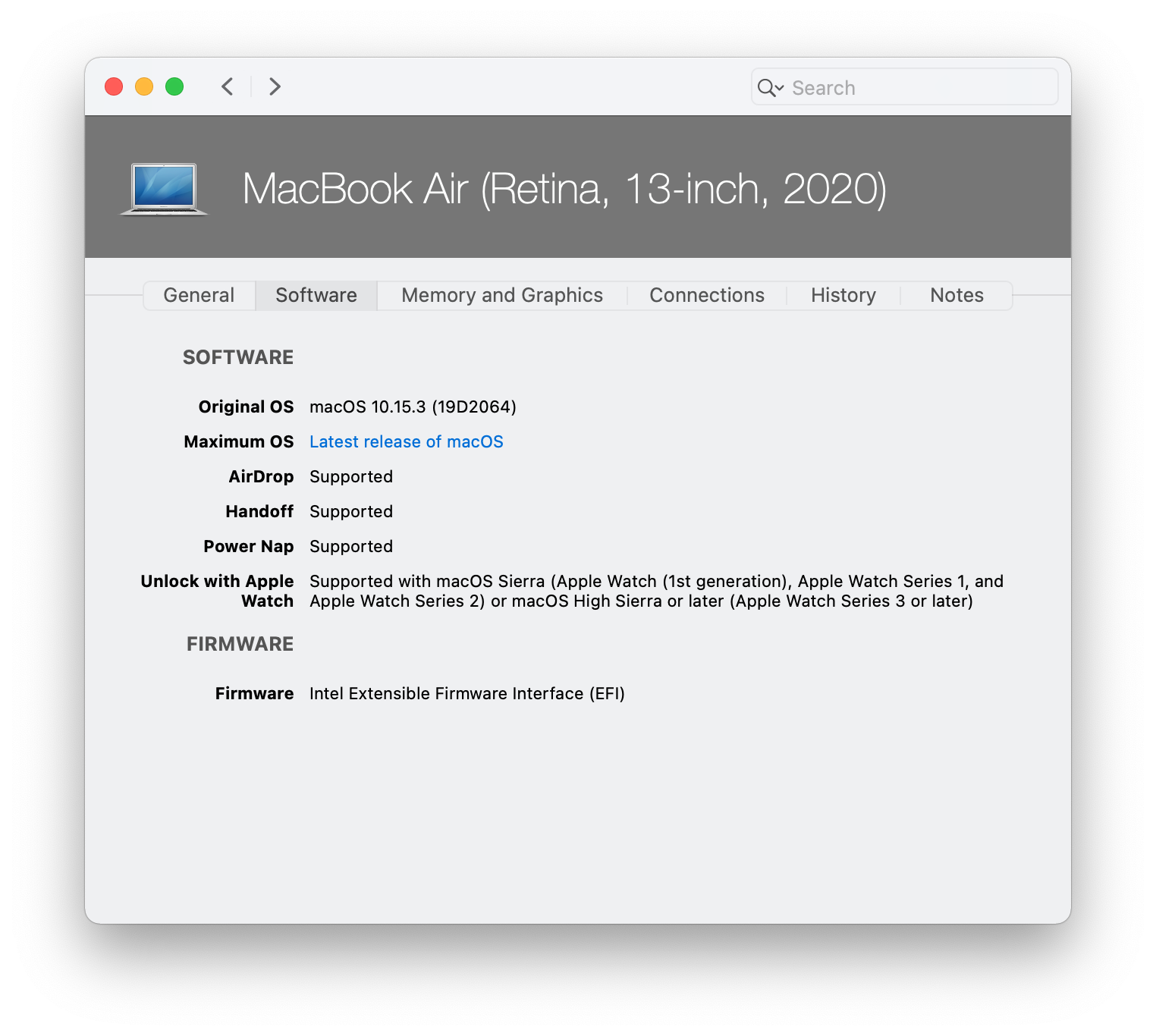Click the Unlock with Apple Watch label
Screen dimensions: 1156x1036
[x=217, y=591]
